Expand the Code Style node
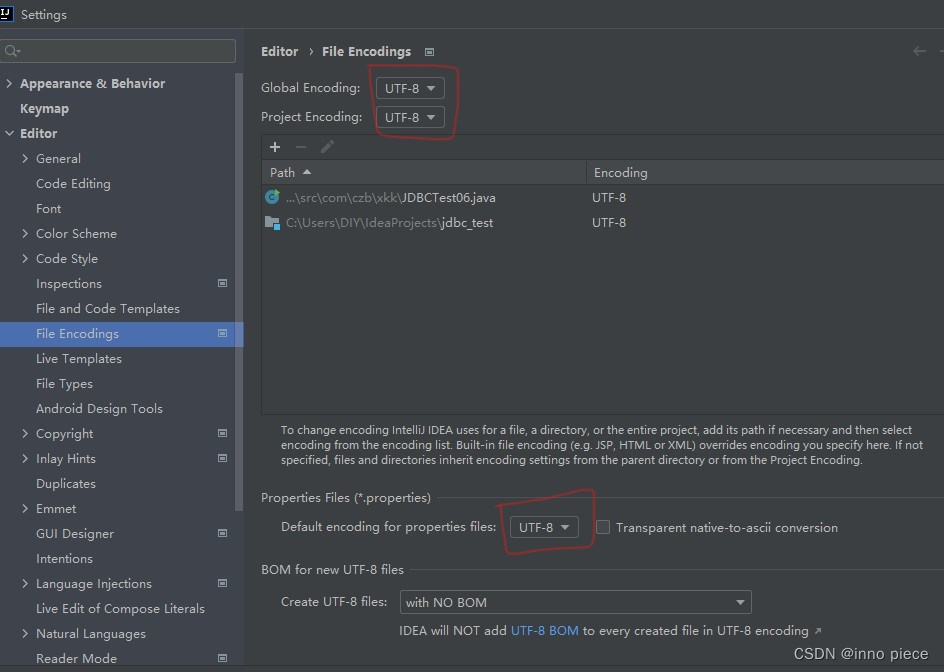 click(x=25, y=258)
